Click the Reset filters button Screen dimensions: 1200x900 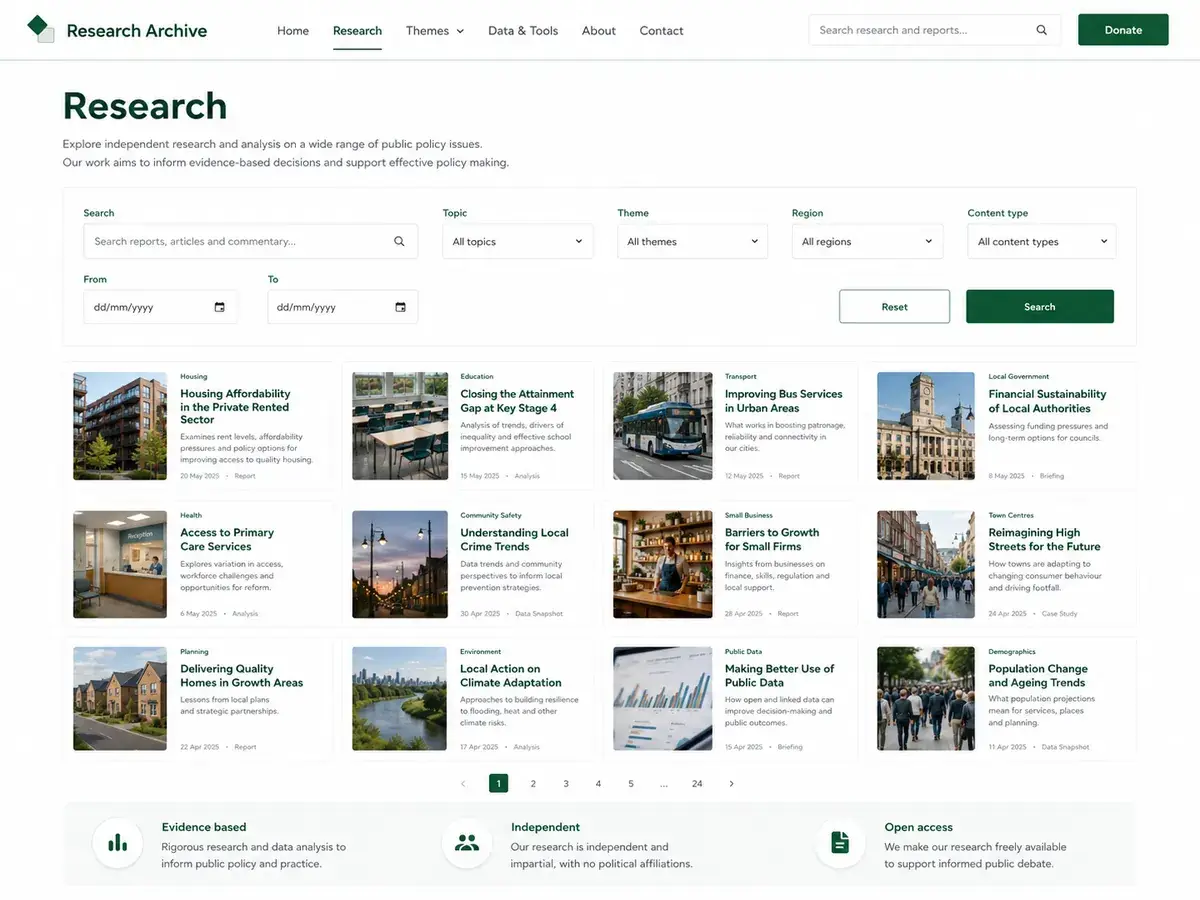coord(895,307)
